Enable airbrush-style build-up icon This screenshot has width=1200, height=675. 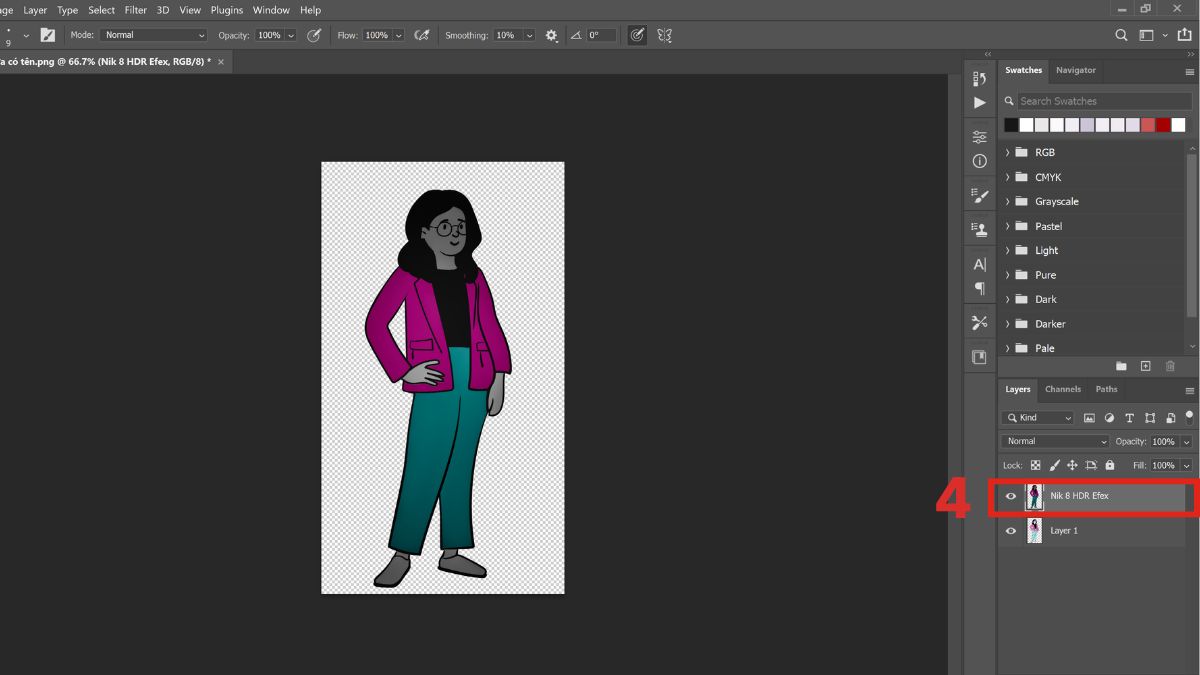click(x=422, y=35)
